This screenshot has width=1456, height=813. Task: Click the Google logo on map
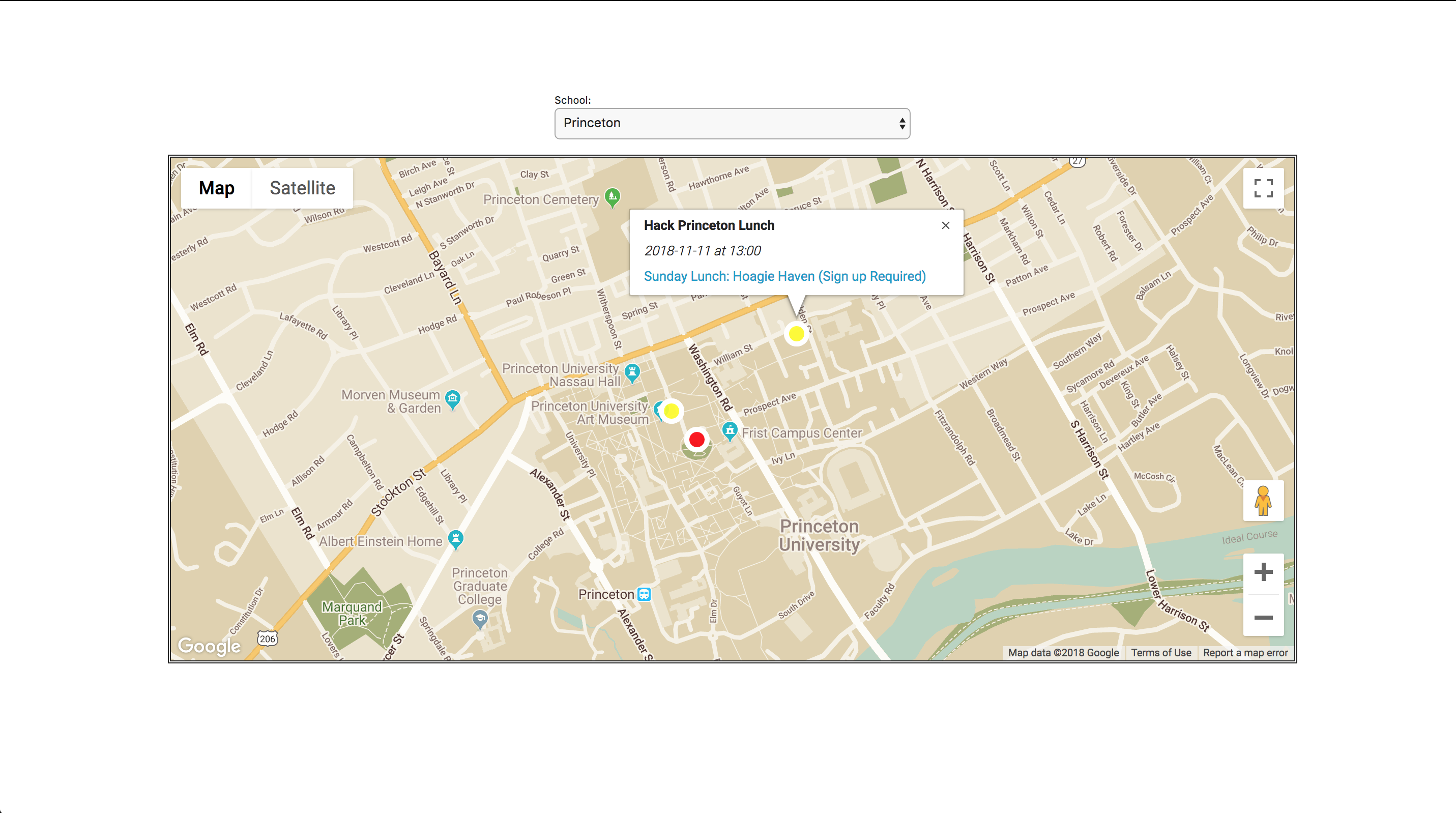tap(209, 646)
